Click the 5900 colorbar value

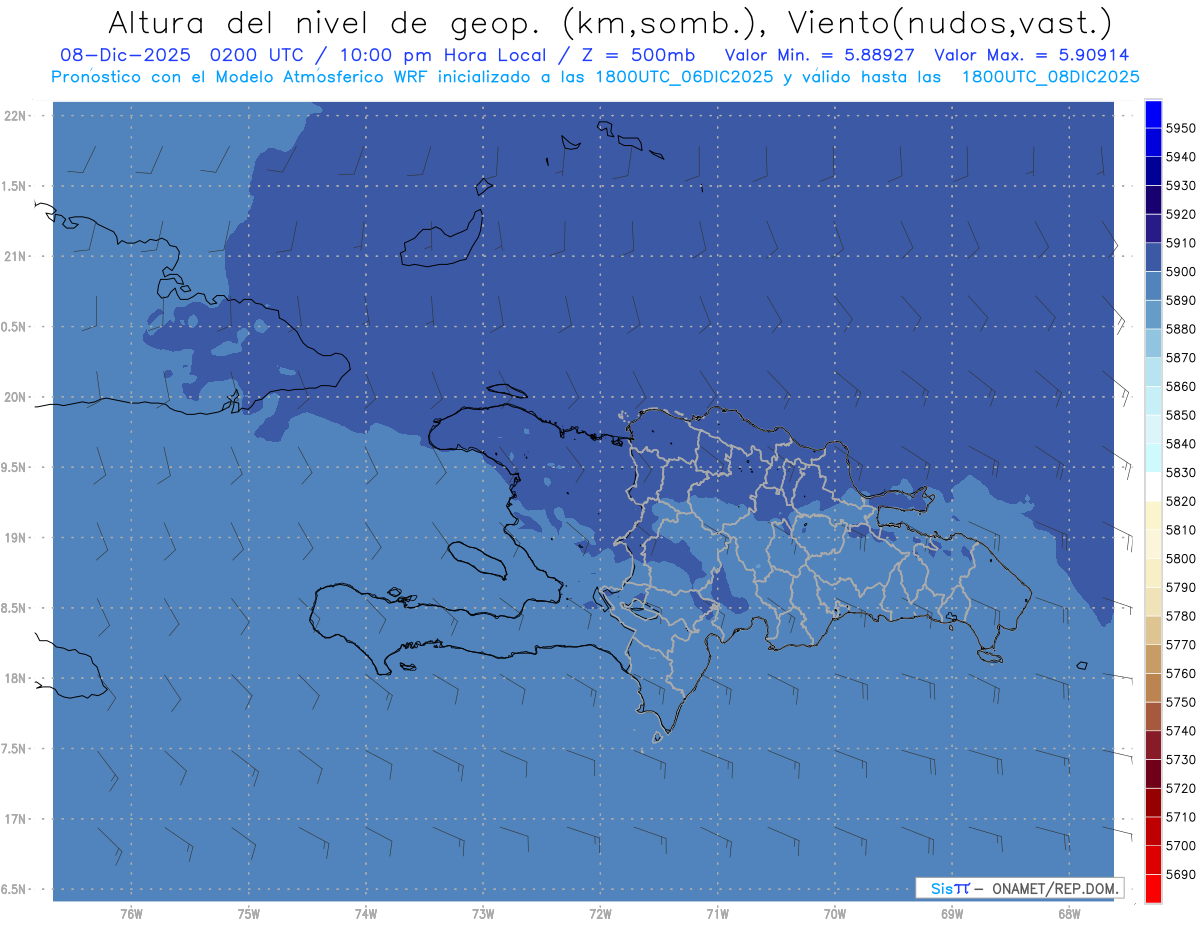[x=1181, y=272]
